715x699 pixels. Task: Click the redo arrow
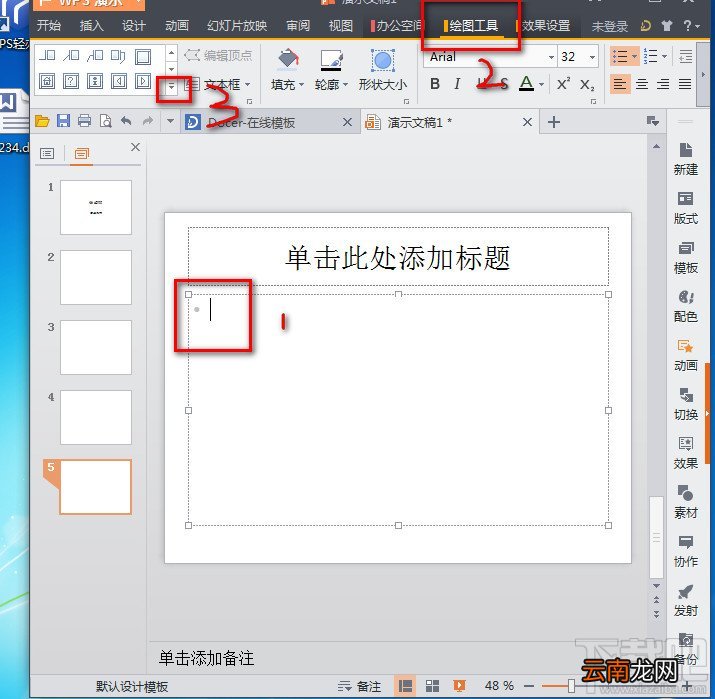coord(148,121)
